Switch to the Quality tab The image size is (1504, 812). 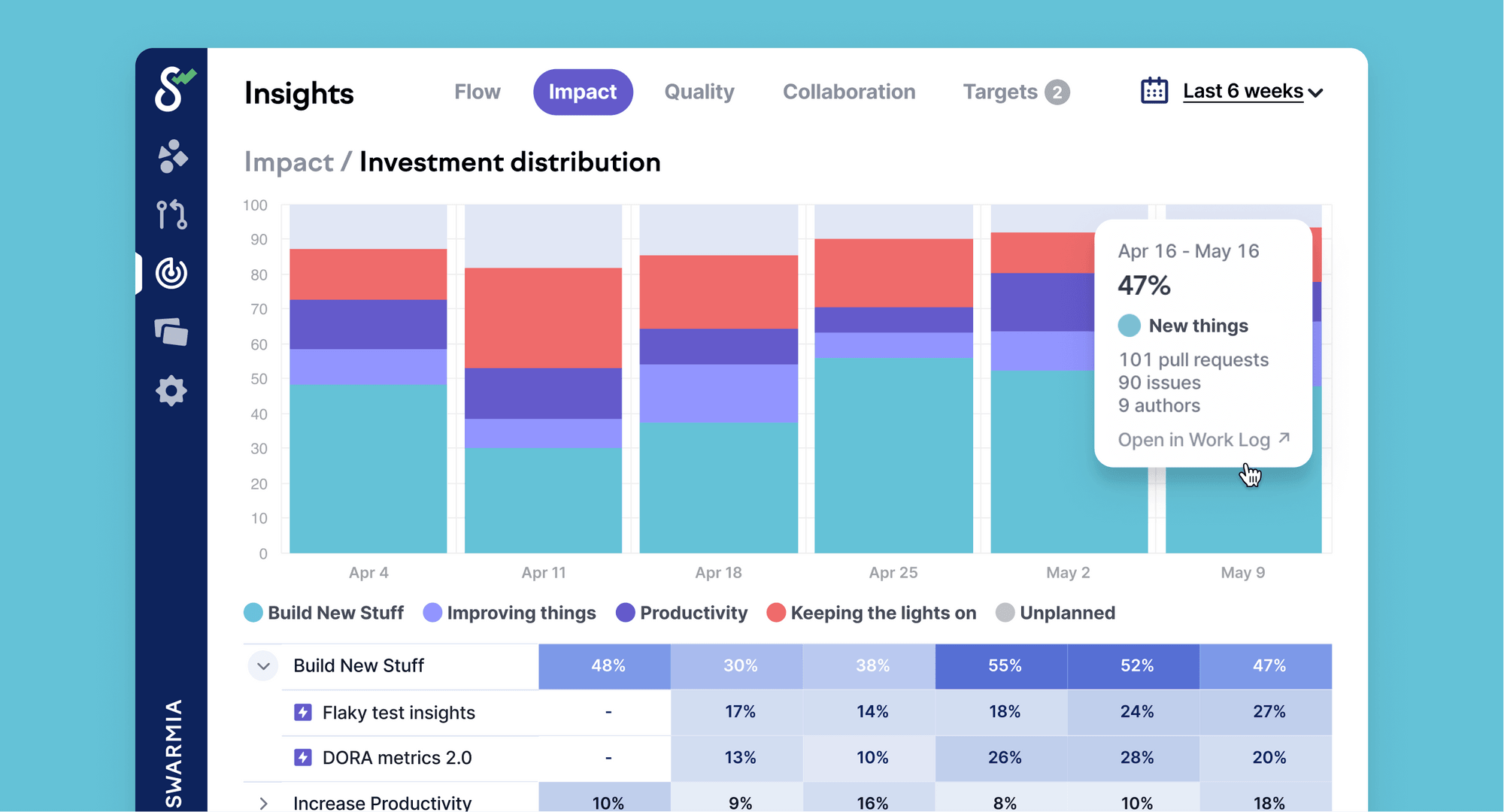pyautogui.click(x=699, y=92)
